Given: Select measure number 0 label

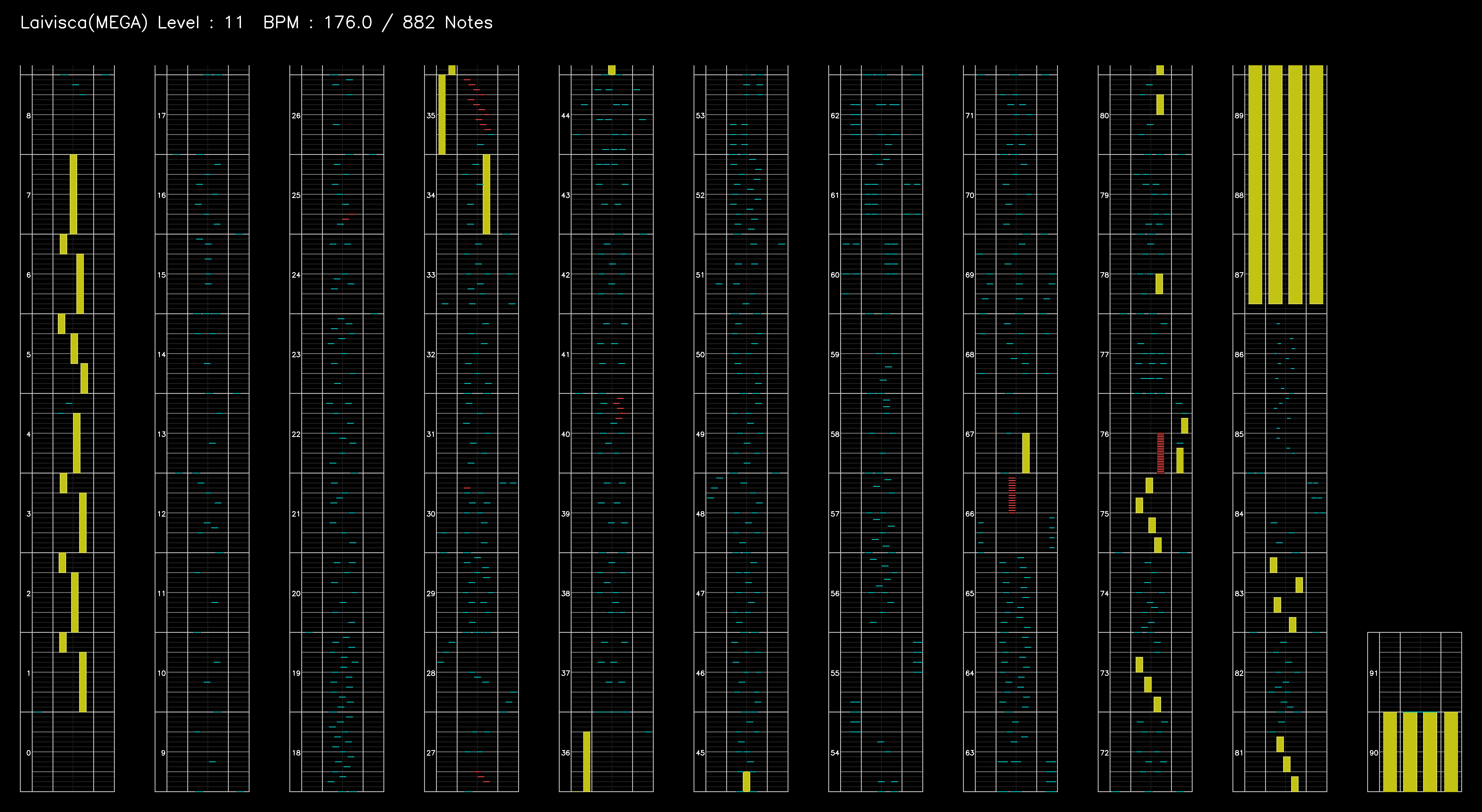Looking at the screenshot, I should pyautogui.click(x=29, y=753).
